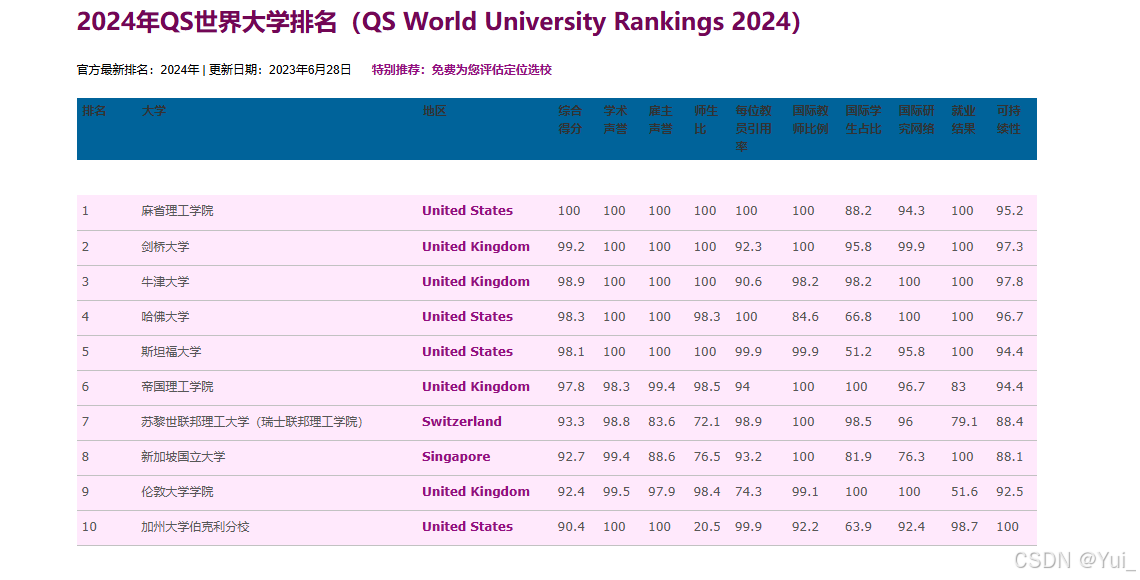Click the 排名 column header
Image resolution: width=1140 pixels, height=580 pixels.
click(94, 110)
